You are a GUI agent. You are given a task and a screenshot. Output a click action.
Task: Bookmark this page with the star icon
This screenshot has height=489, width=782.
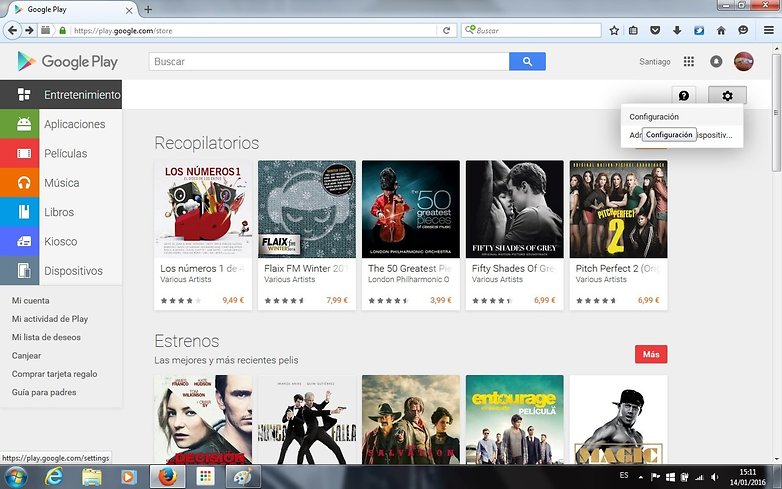click(x=614, y=30)
